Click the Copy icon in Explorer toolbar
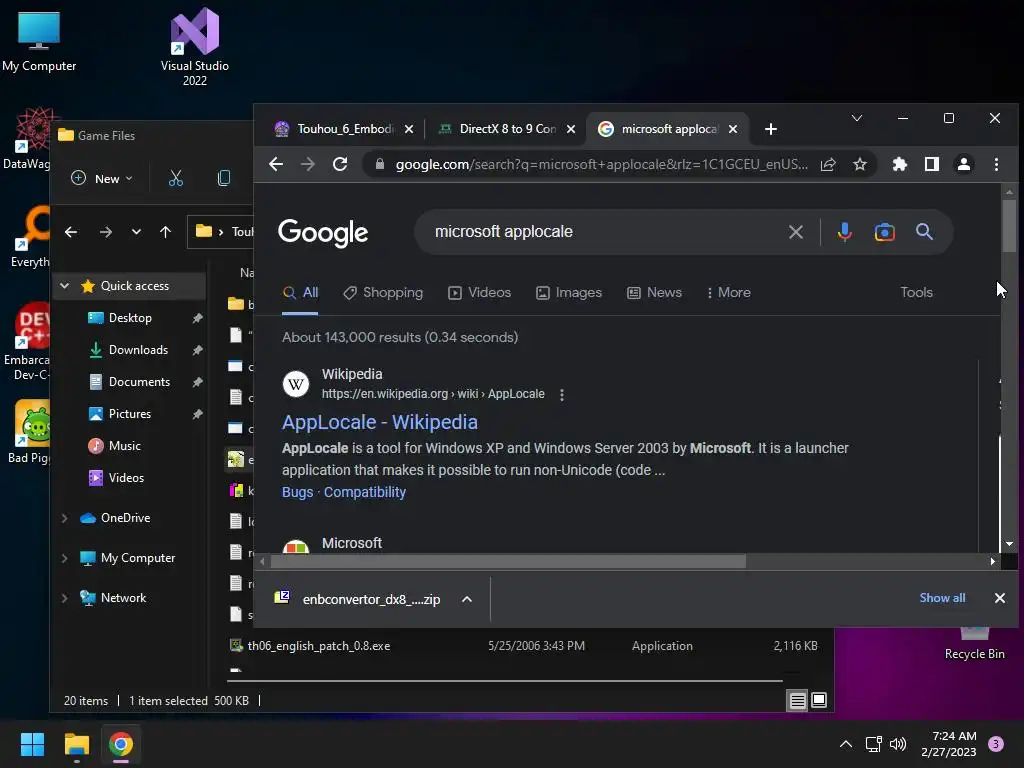 pyautogui.click(x=223, y=178)
